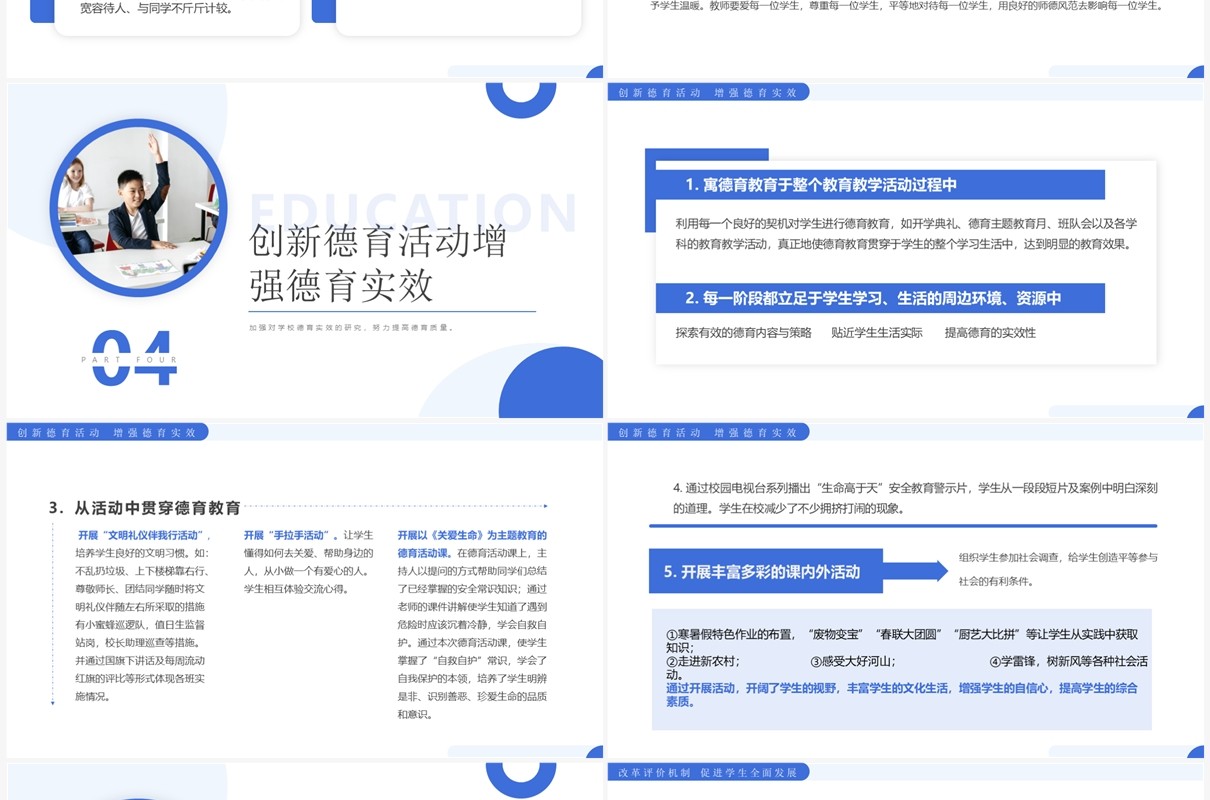This screenshot has width=1210, height=800.
Task: Select paragraph beginning 利用每一个良好的契机
Action: pos(905,233)
